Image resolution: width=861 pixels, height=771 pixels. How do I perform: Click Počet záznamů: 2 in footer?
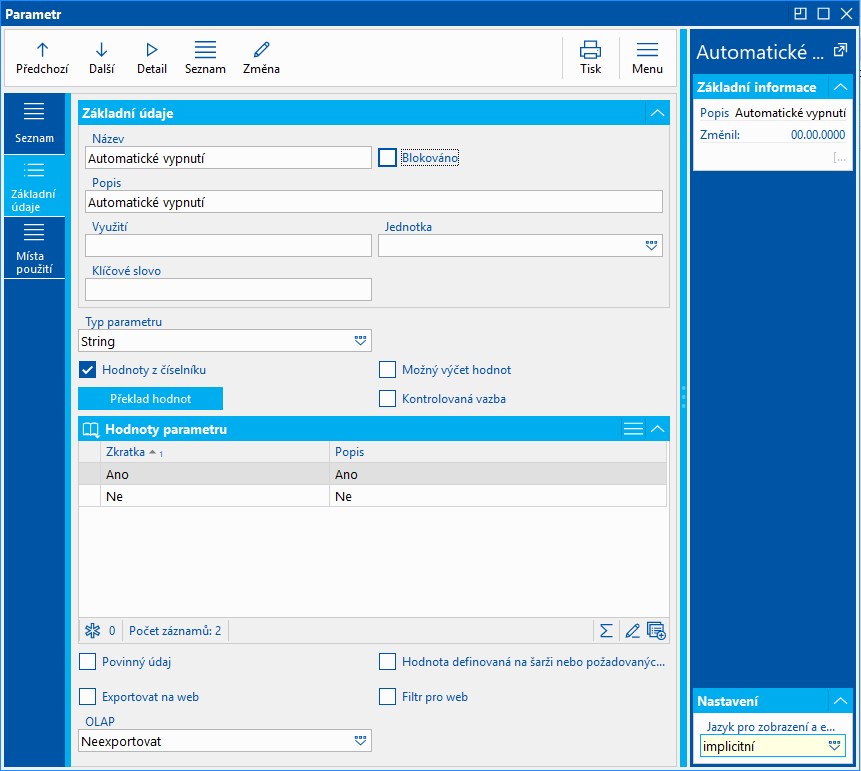(x=175, y=630)
